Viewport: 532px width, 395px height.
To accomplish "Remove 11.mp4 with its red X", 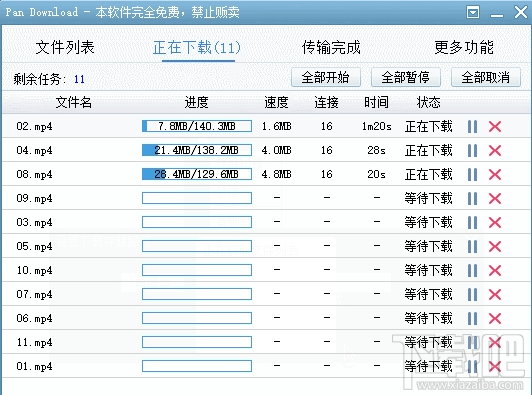I will click(495, 342).
